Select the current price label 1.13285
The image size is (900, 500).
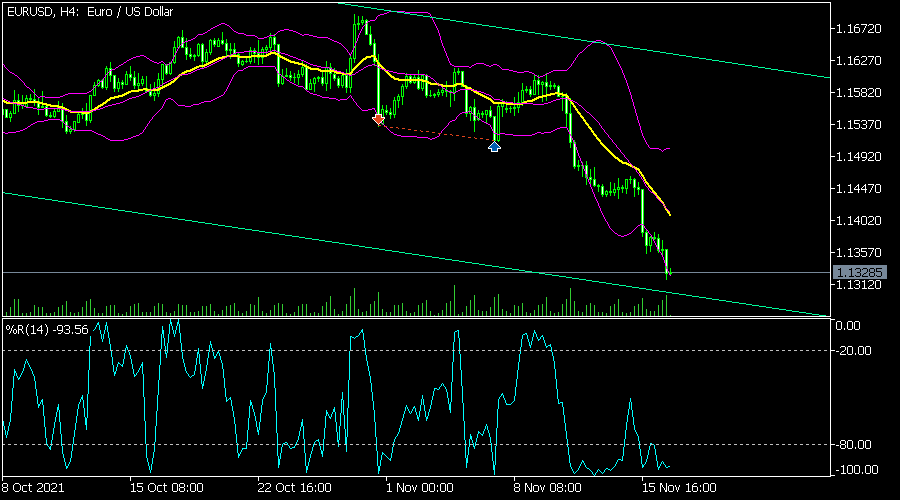click(859, 272)
